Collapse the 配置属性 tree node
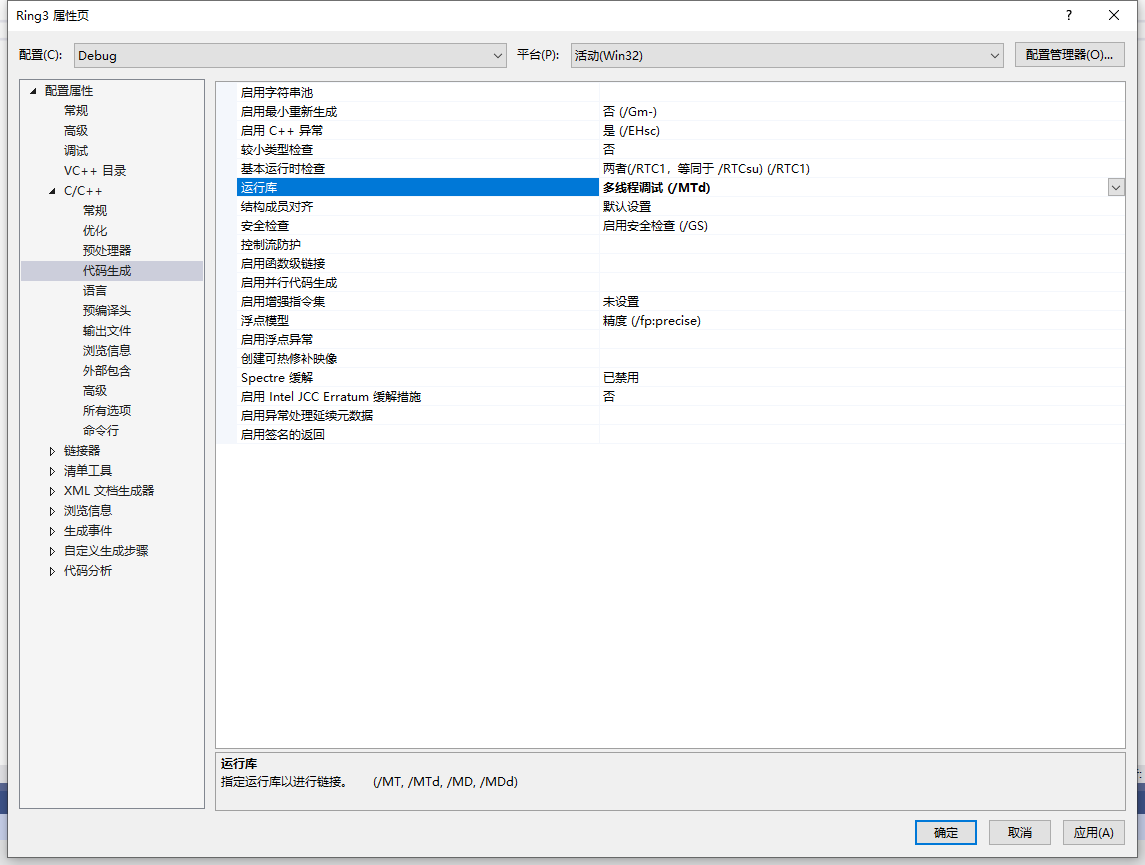Viewport: 1145px width, 865px height. click(33, 91)
